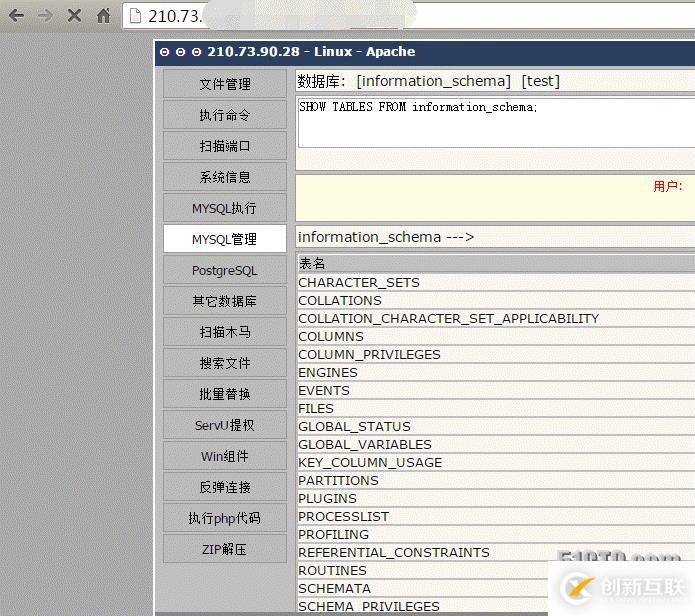Select 执行php代码 sidebar item
The width and height of the screenshot is (695, 616).
(225, 518)
